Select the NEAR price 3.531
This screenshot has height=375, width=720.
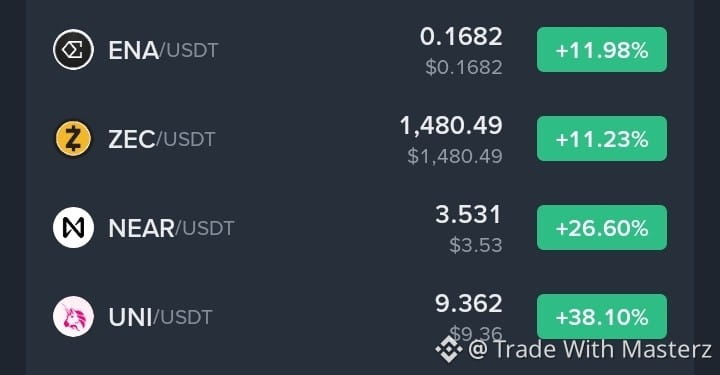coord(468,215)
